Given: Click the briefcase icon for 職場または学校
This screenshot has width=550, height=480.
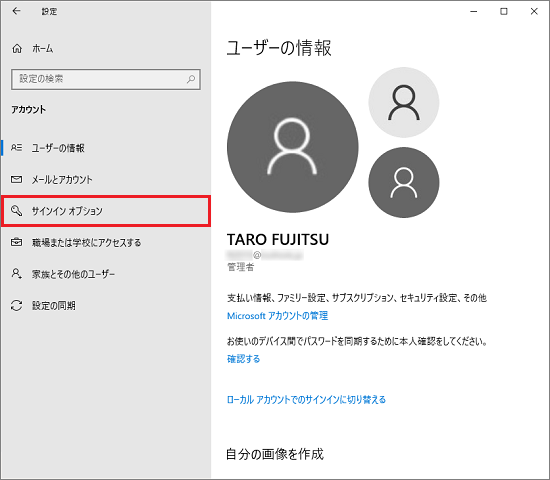Looking at the screenshot, I should [x=16, y=242].
